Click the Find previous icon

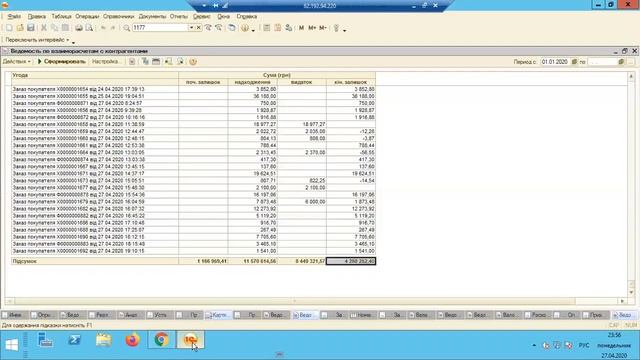(x=219, y=28)
